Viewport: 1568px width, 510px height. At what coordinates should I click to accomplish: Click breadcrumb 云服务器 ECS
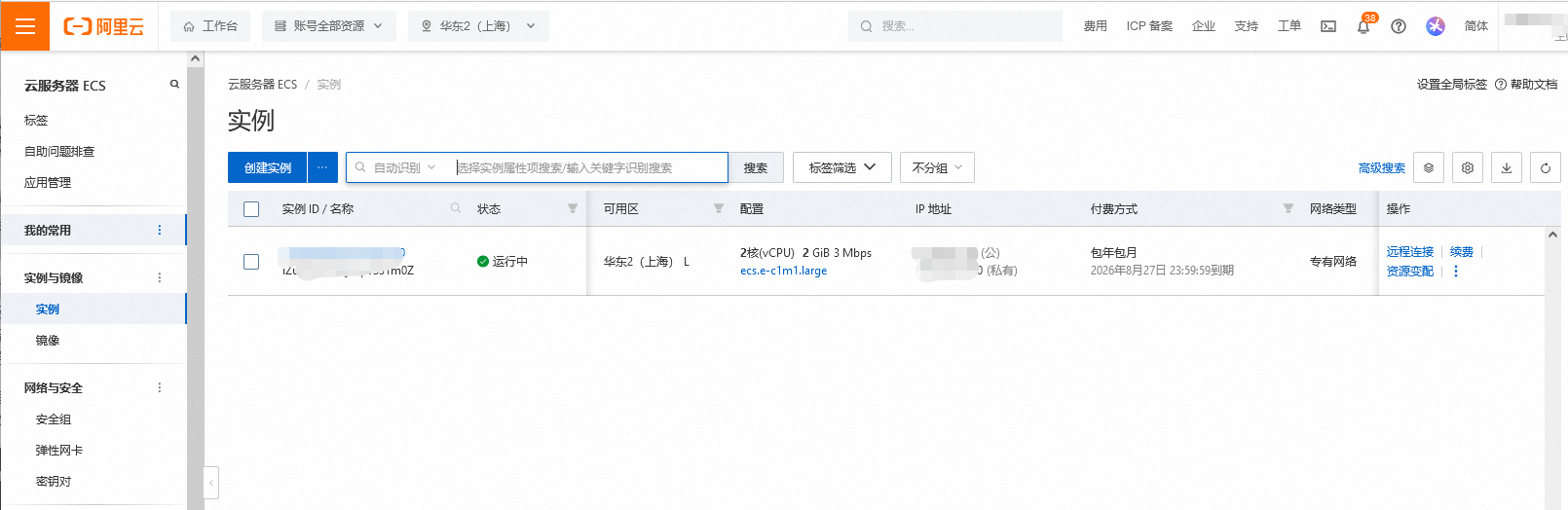(x=263, y=85)
